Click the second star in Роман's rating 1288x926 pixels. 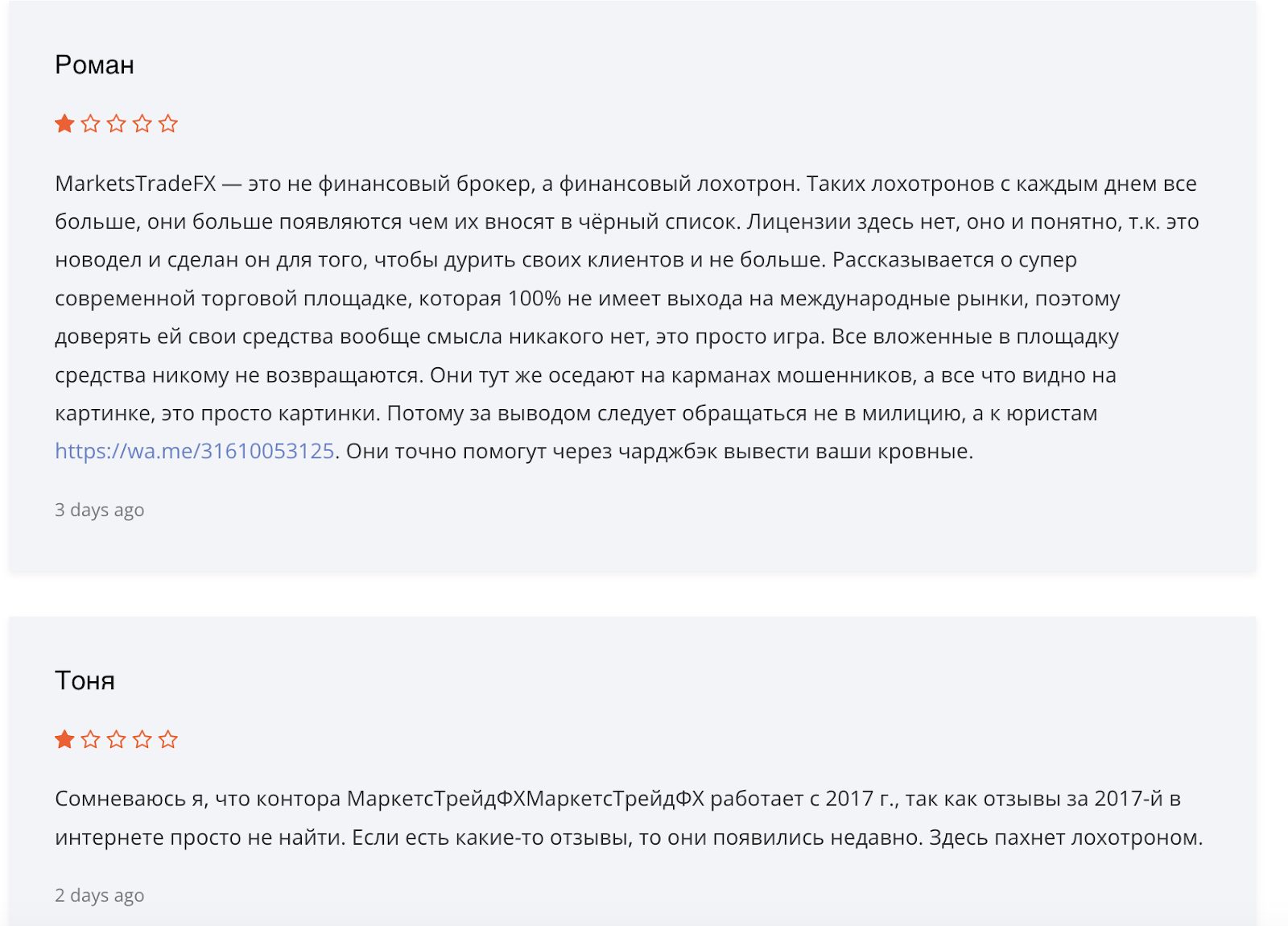[91, 123]
